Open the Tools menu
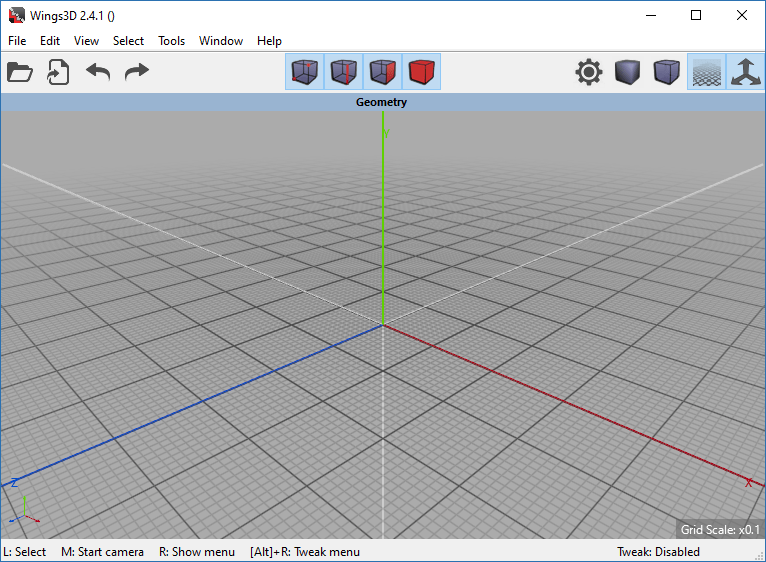This screenshot has width=766, height=562. tap(171, 41)
